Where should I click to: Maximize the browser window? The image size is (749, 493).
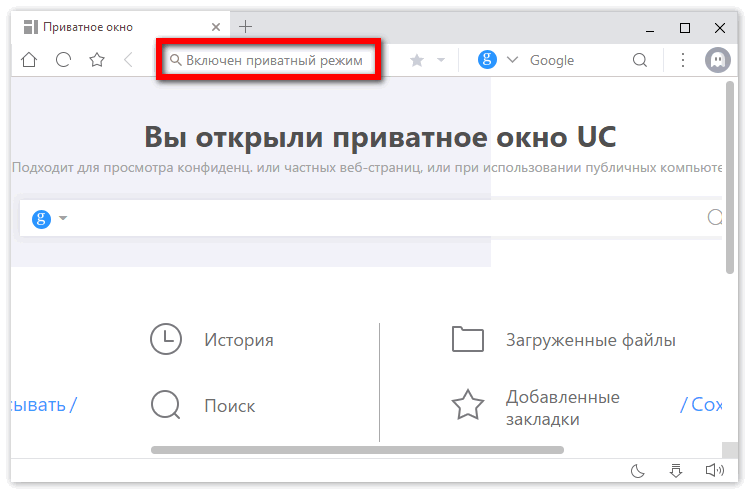[x=685, y=28]
